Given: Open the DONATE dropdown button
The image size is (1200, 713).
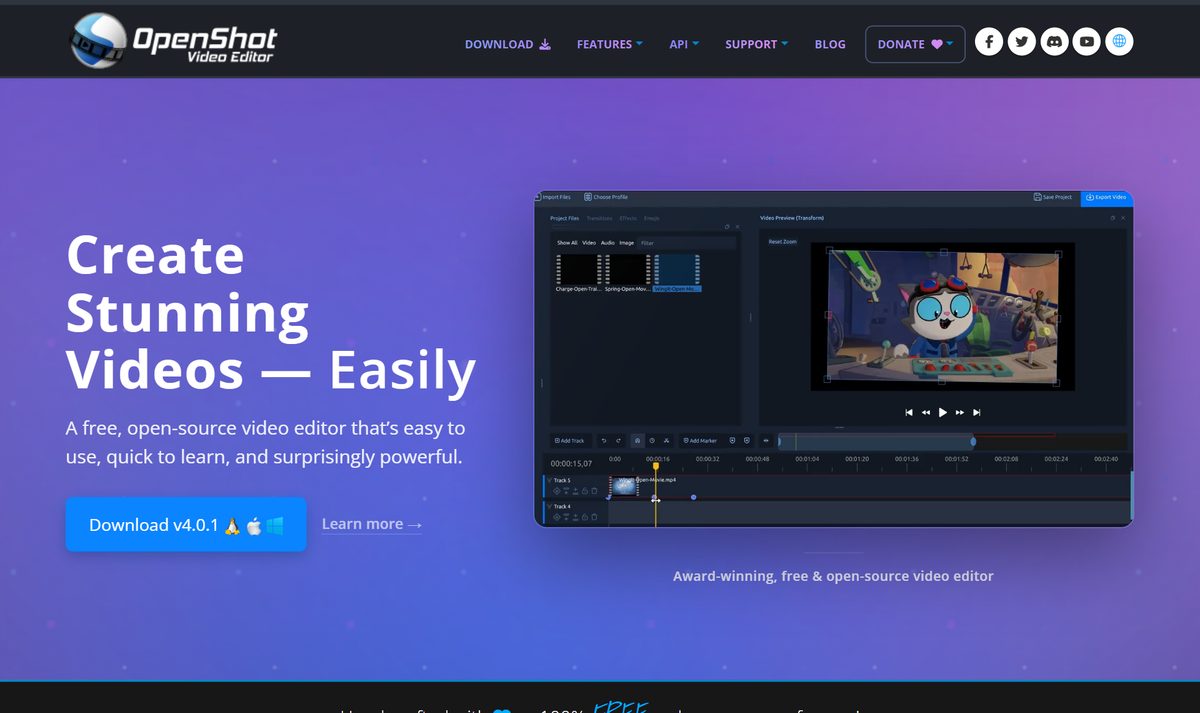Looking at the screenshot, I should (x=915, y=44).
